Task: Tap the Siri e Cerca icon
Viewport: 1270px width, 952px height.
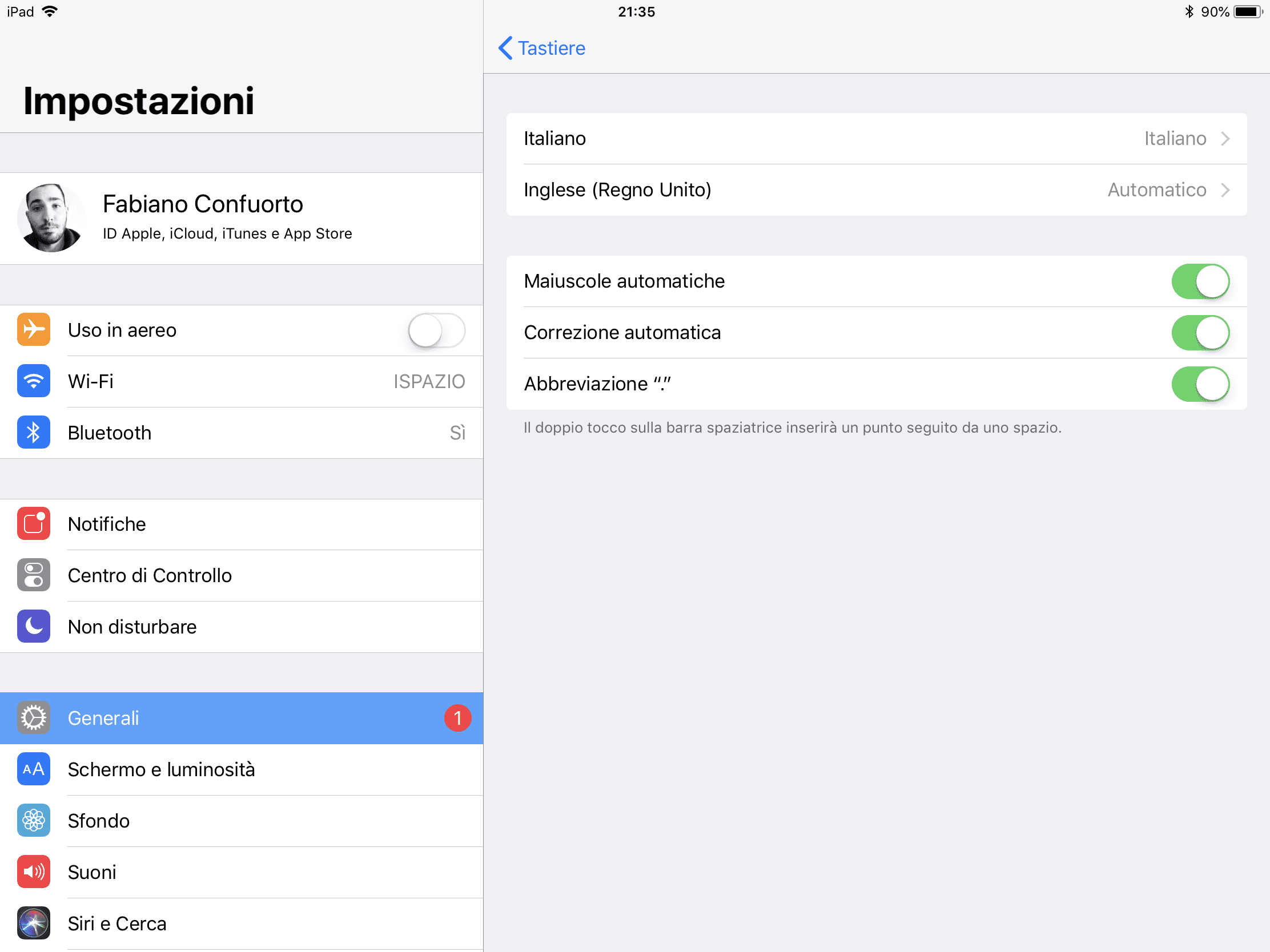Action: pos(33,923)
